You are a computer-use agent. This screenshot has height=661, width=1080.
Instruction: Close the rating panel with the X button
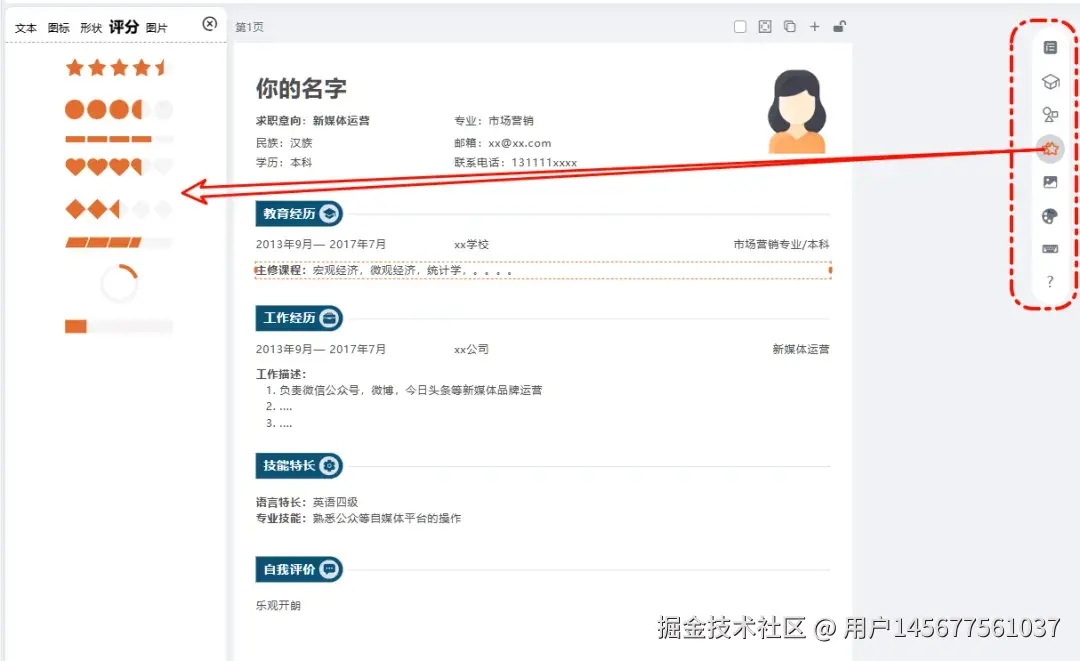click(209, 24)
